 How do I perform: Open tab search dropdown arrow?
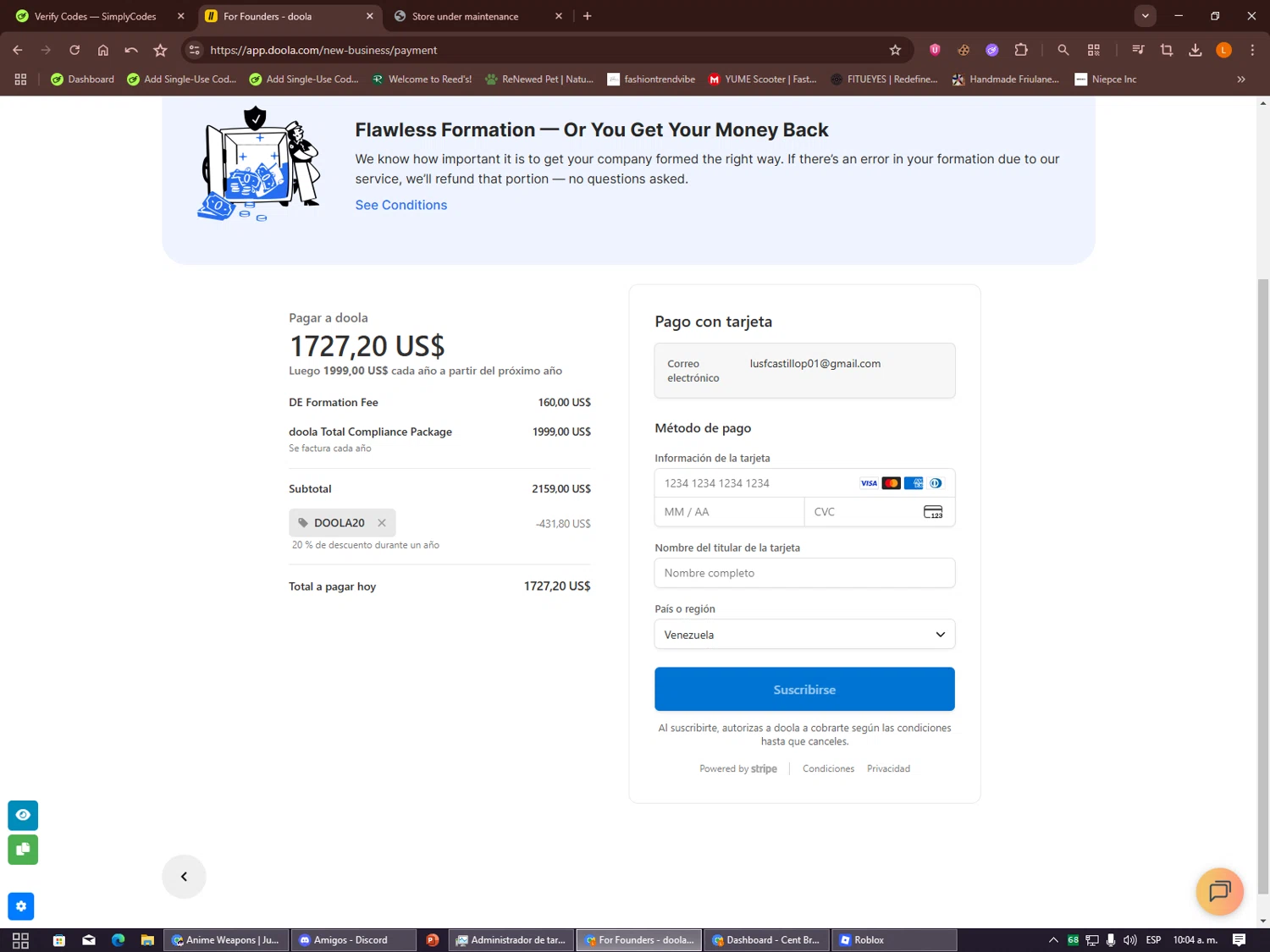(1145, 16)
